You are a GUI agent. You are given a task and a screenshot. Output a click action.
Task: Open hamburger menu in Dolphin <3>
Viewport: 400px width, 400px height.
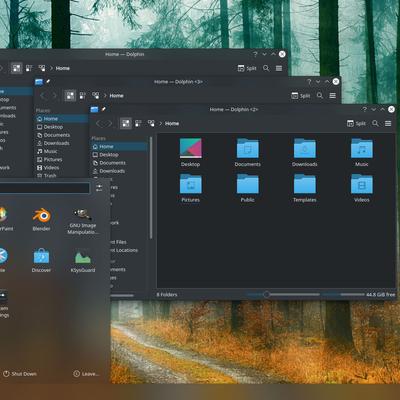coord(332,96)
